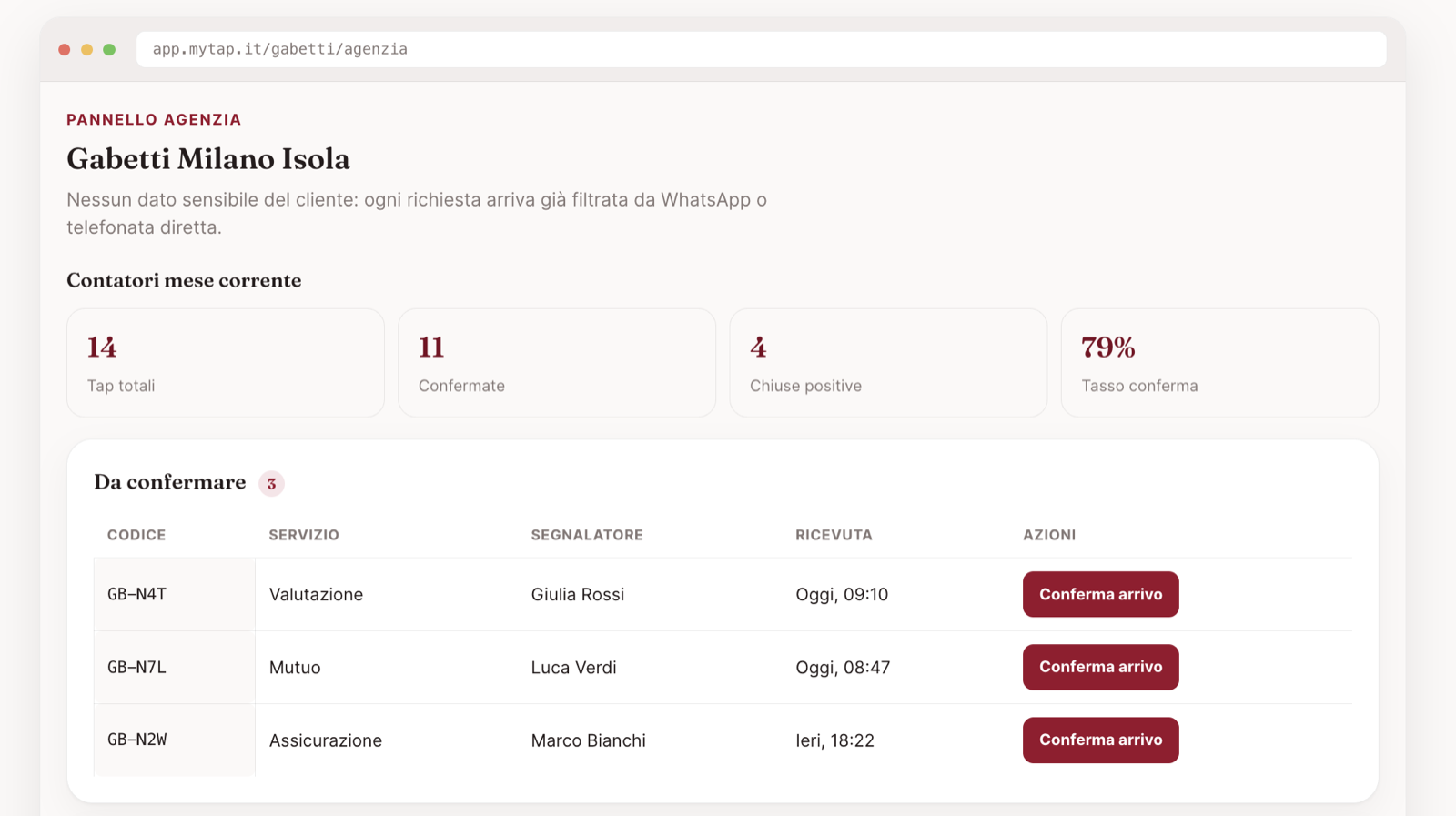Open the Confermate counter card
The width and height of the screenshot is (1456, 816).
pyautogui.click(x=557, y=363)
